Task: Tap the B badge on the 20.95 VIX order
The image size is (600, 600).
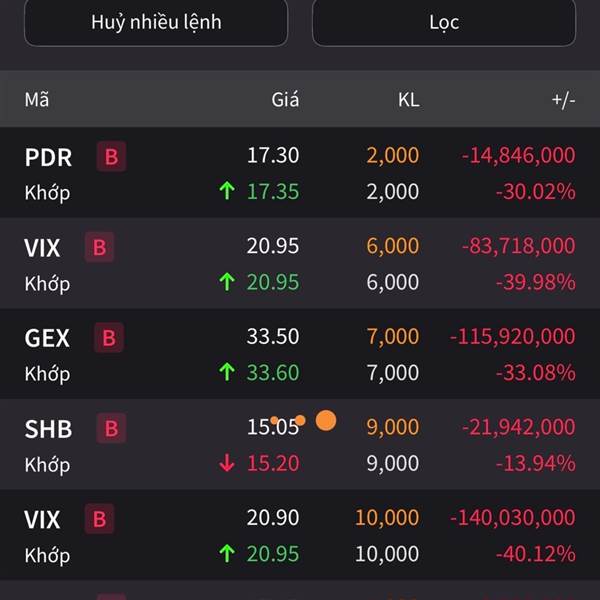Action: tap(99, 247)
